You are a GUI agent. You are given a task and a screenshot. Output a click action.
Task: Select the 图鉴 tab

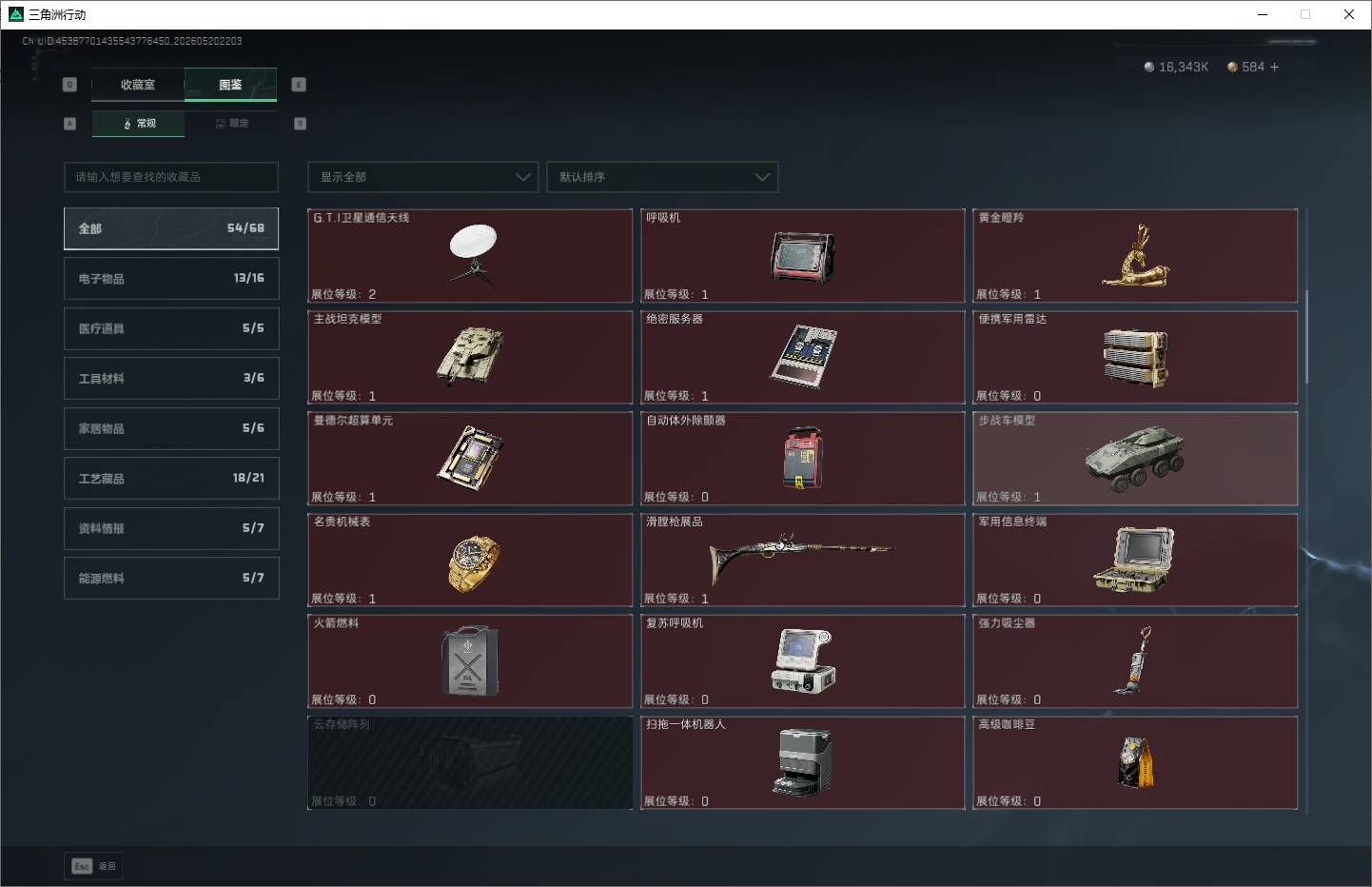230,85
